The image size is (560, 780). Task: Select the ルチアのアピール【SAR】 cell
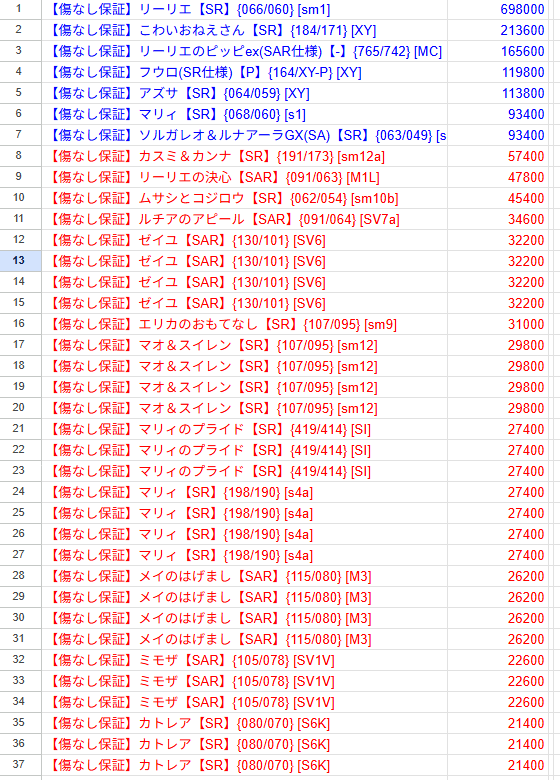pyautogui.click(x=244, y=219)
